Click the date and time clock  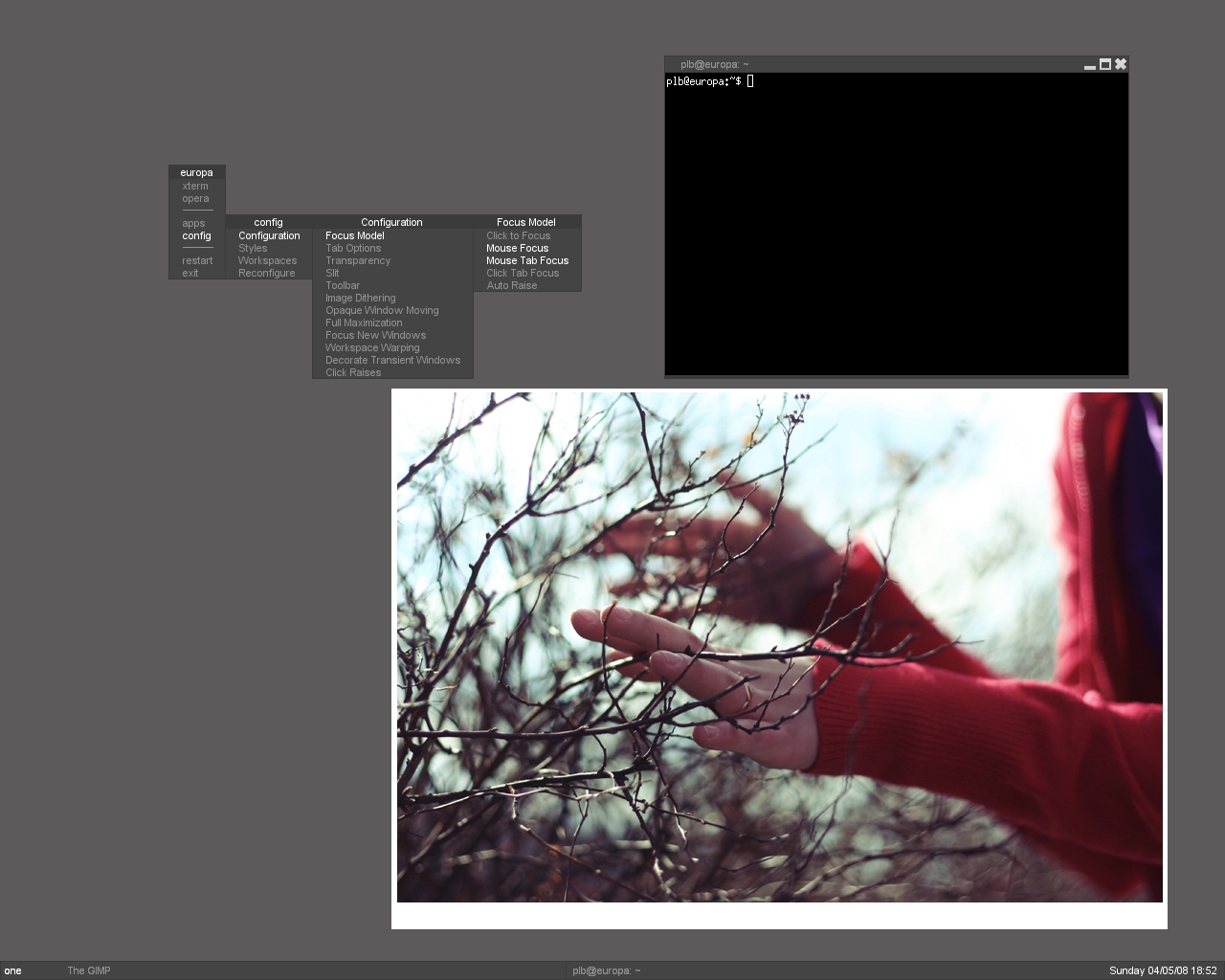1163,970
